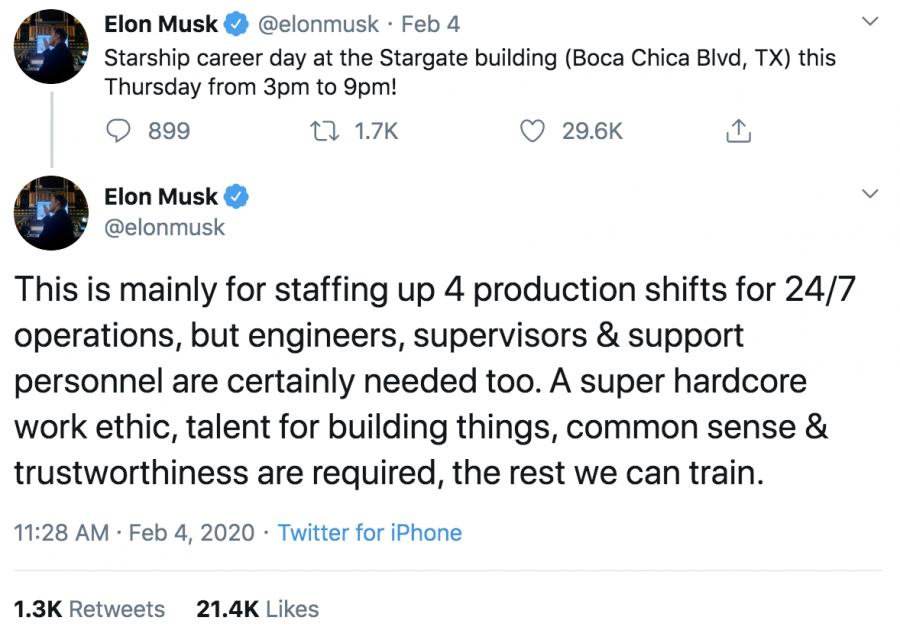Click the retweet icon showing 1.7K
900x640 pixels.
click(x=324, y=131)
